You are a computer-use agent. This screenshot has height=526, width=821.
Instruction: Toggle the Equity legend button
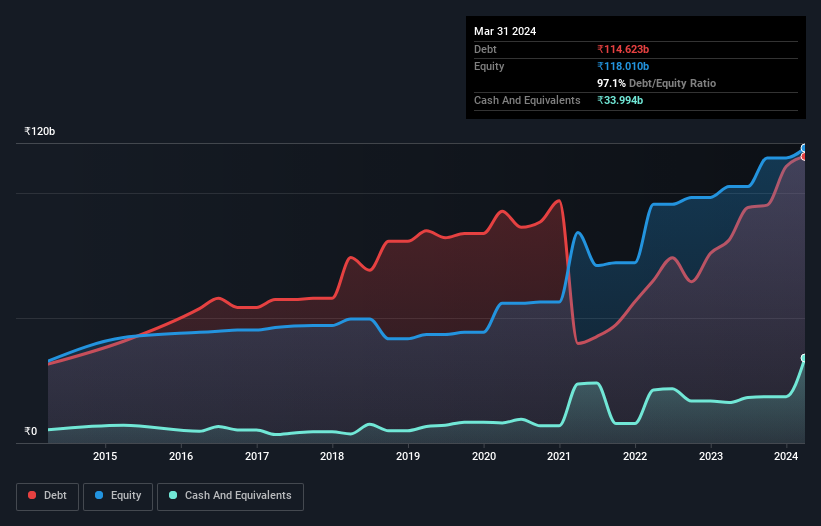pyautogui.click(x=118, y=496)
